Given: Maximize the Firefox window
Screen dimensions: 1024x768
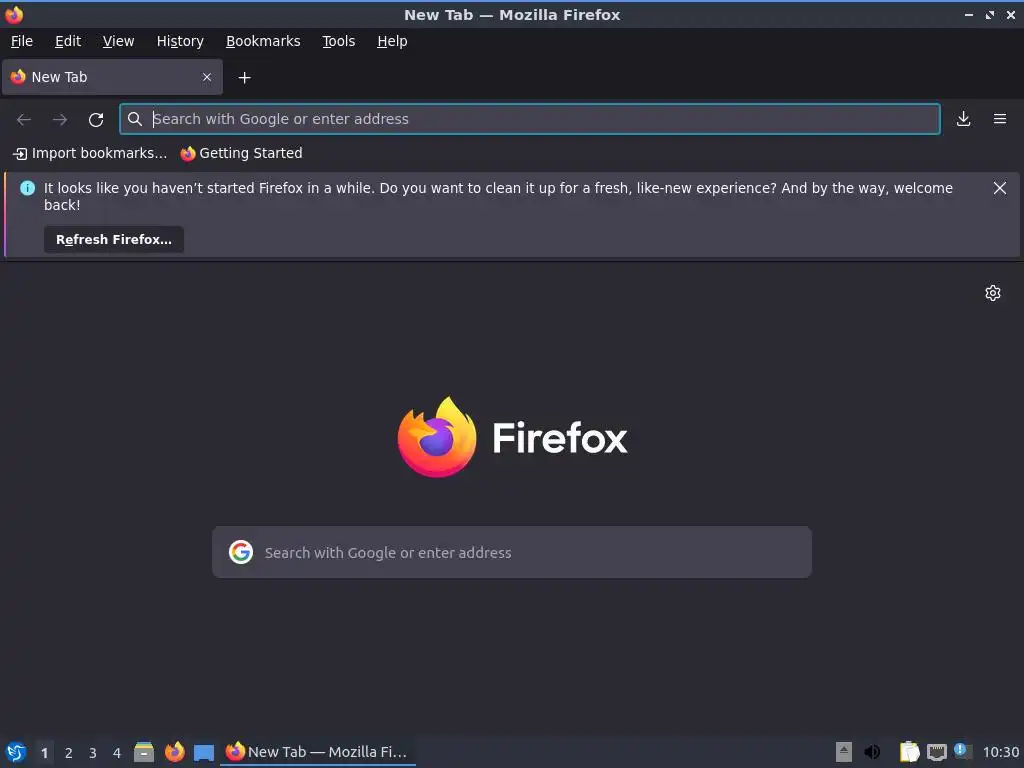Looking at the screenshot, I should pyautogui.click(x=990, y=15).
